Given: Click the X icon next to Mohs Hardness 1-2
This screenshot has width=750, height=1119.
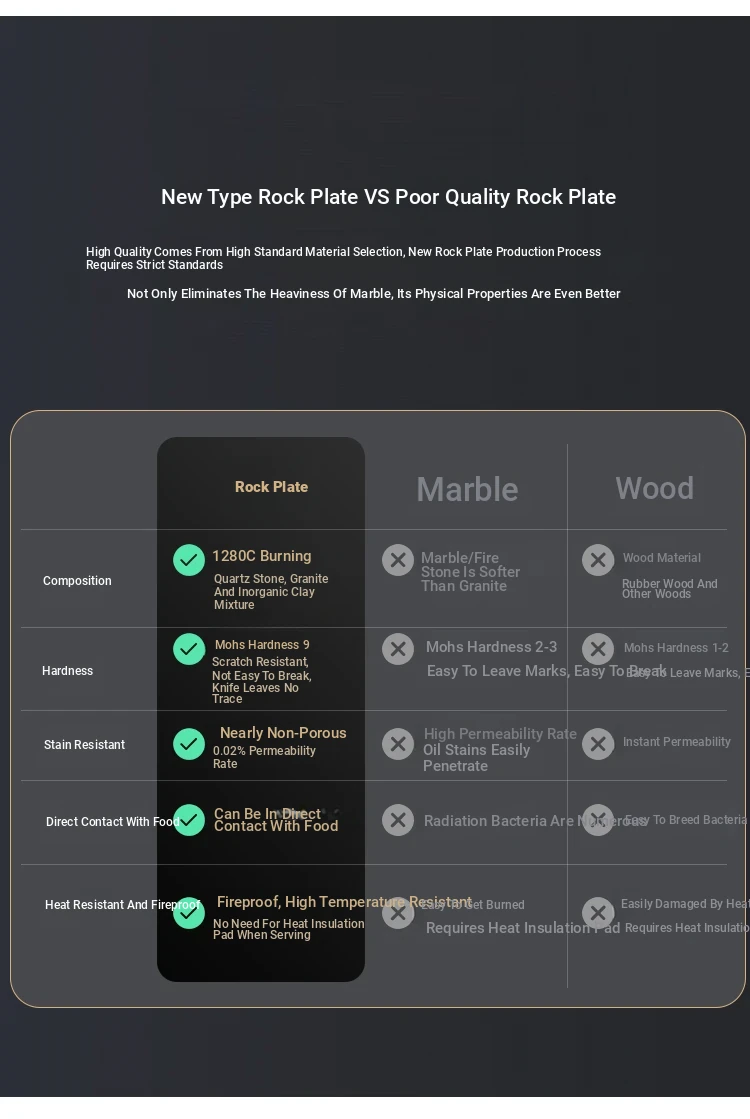Looking at the screenshot, I should click(598, 649).
